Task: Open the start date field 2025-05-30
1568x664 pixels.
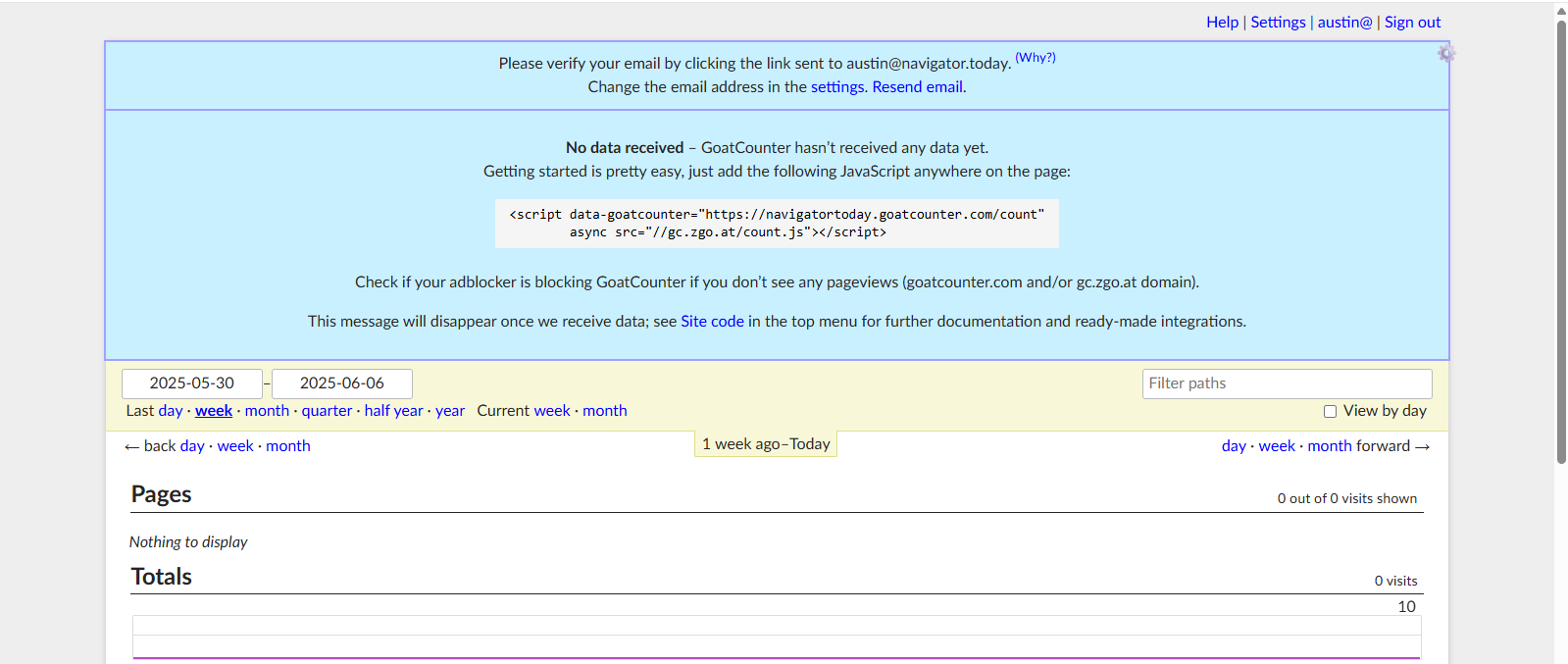Action: [x=192, y=383]
